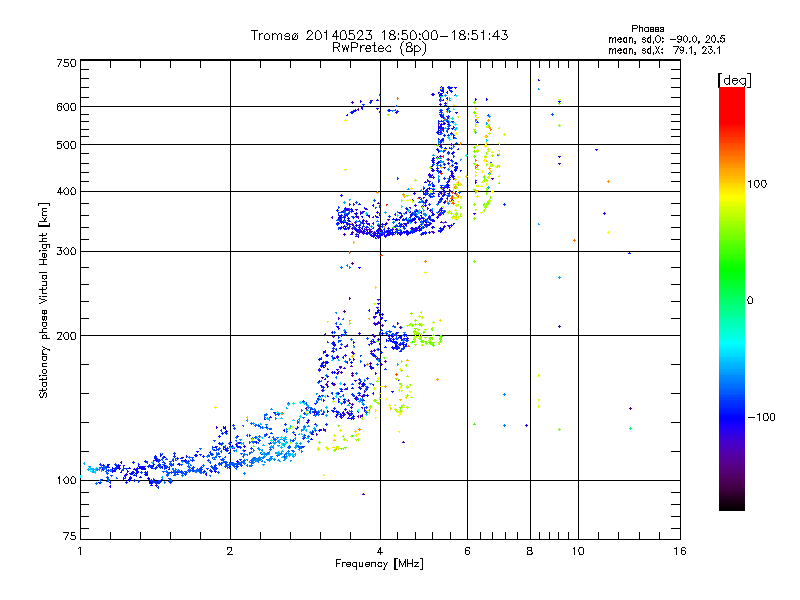800x600 pixels.
Task: Click the 'RwPretec (8p)' subtitle
Action: (x=379, y=48)
